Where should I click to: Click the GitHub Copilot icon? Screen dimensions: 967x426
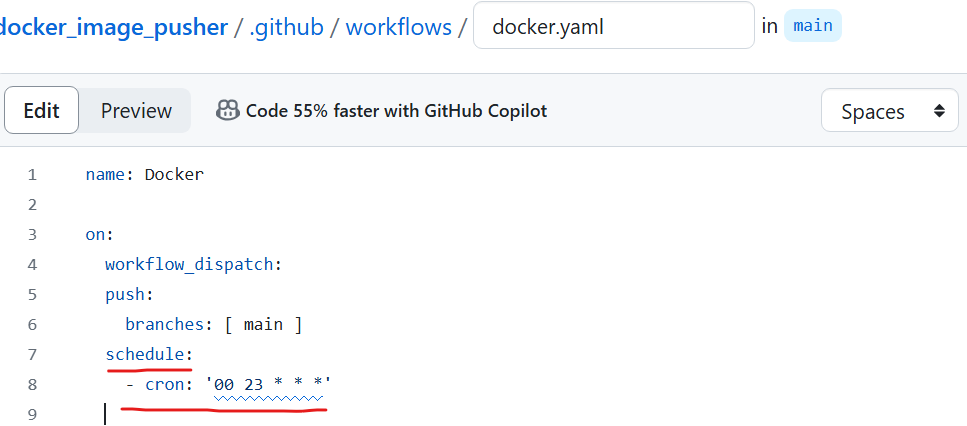point(228,110)
